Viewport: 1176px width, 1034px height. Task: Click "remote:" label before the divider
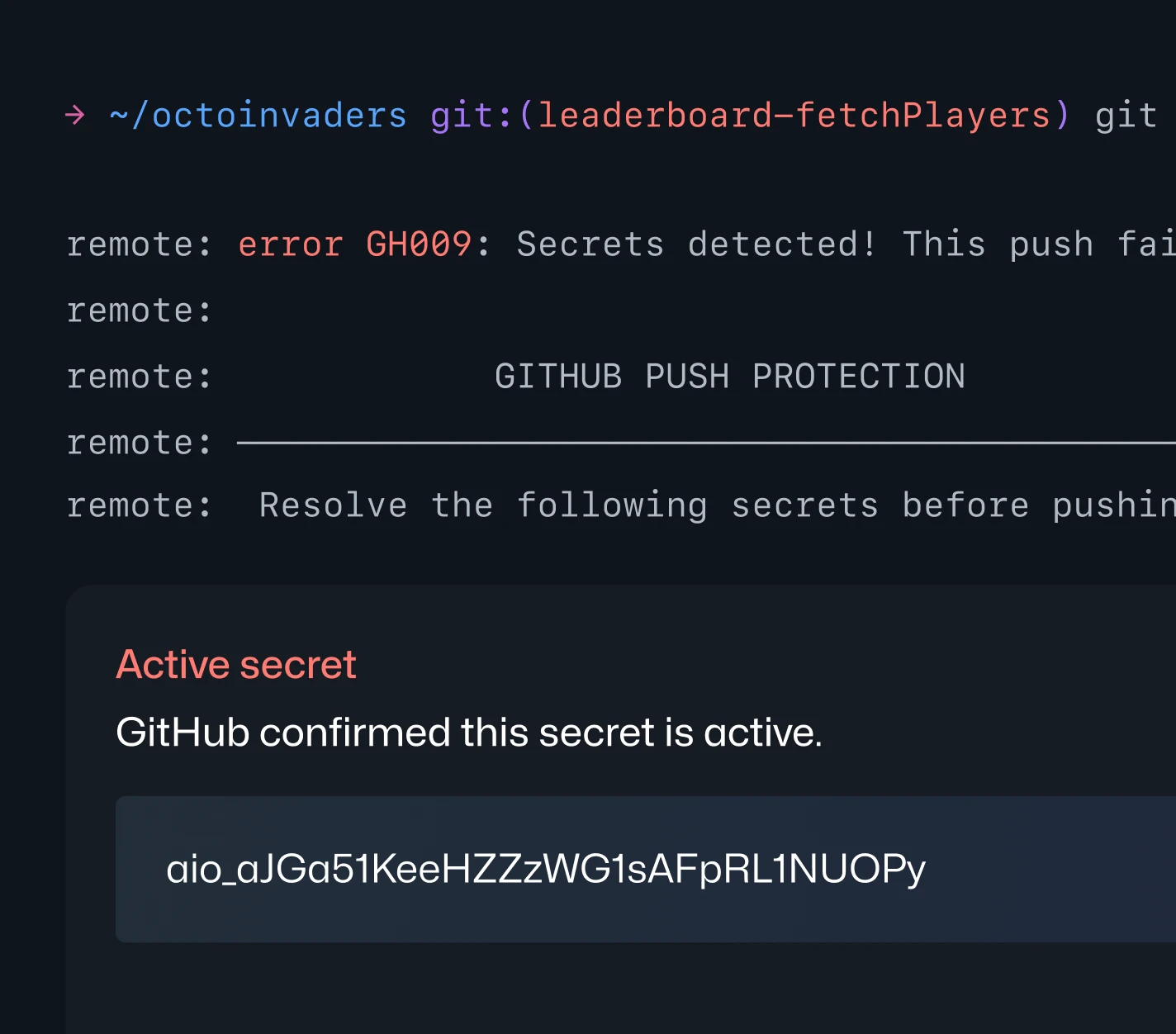point(139,443)
